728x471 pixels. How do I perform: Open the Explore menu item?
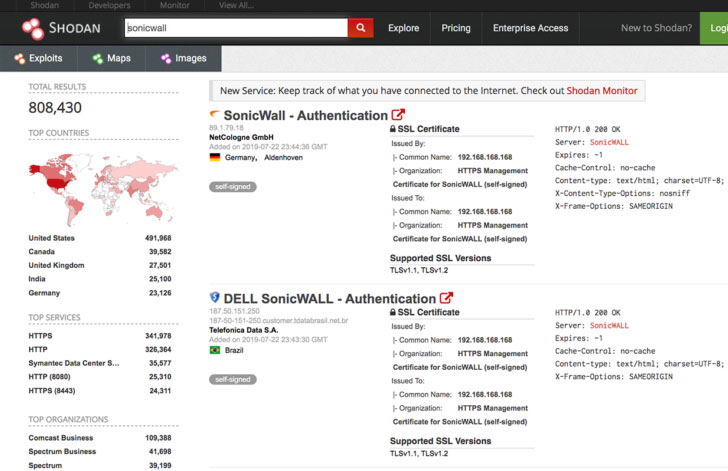403,28
